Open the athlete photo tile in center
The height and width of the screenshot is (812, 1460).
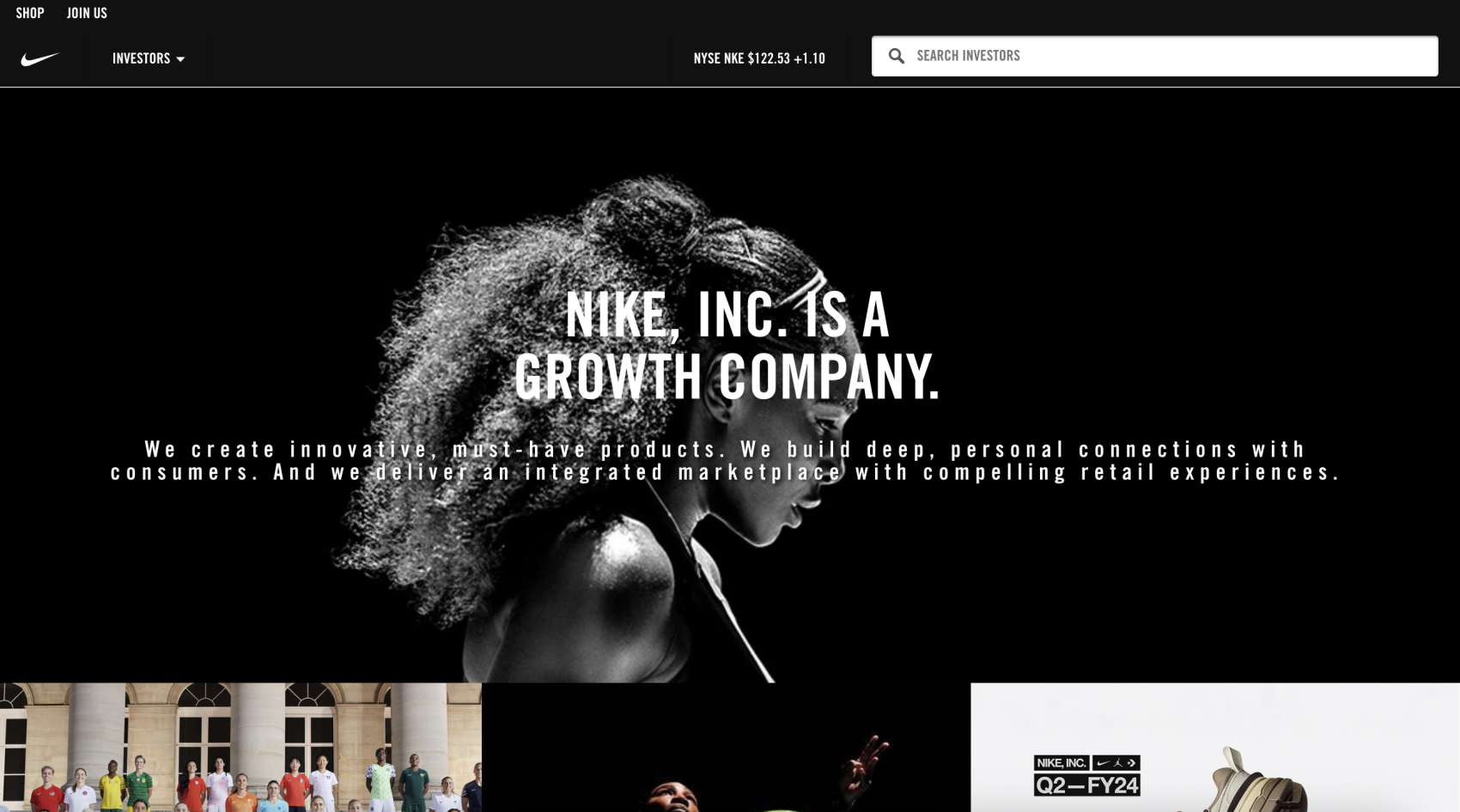pyautogui.click(x=727, y=748)
